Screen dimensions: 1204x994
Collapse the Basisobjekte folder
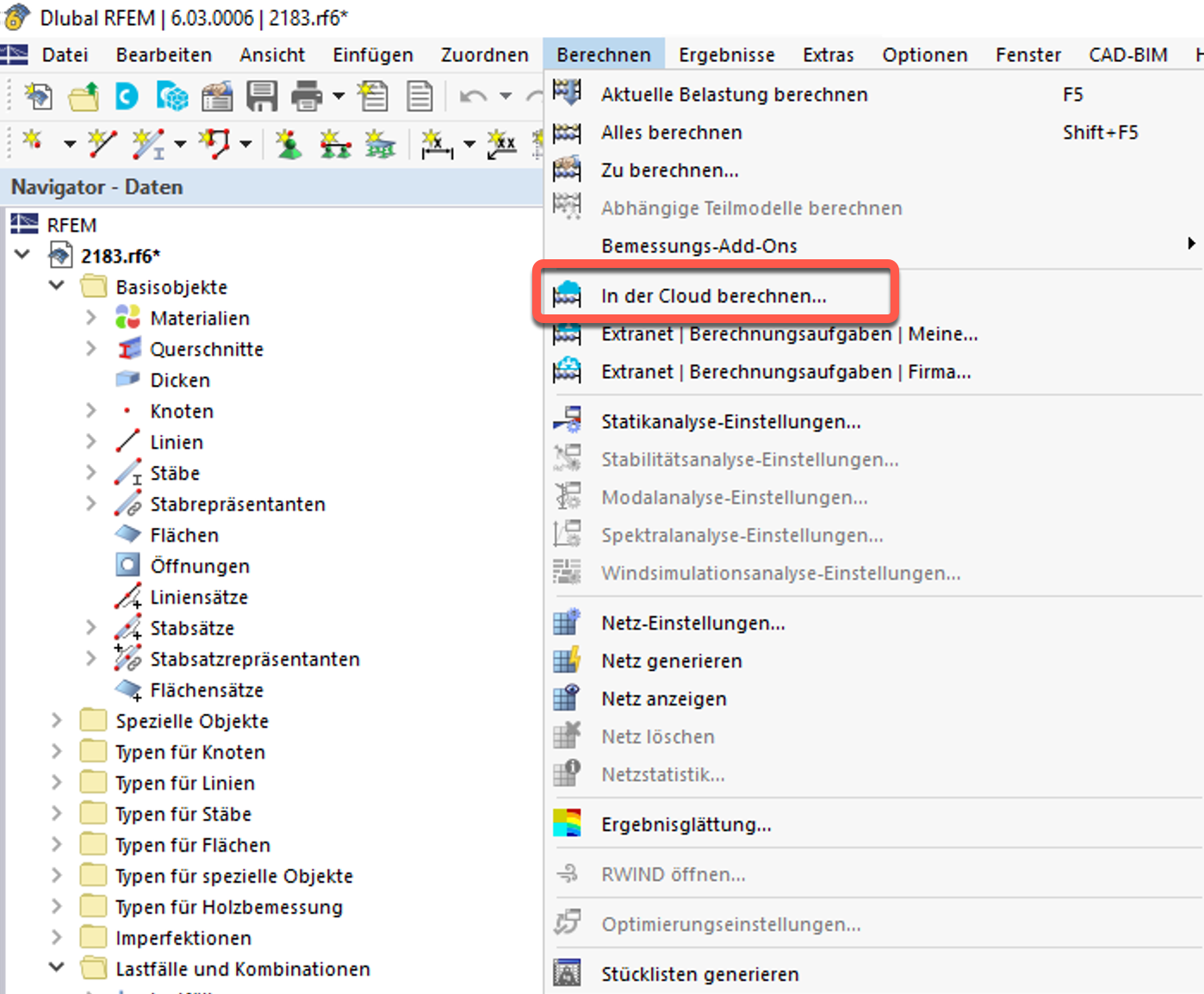tap(57, 286)
